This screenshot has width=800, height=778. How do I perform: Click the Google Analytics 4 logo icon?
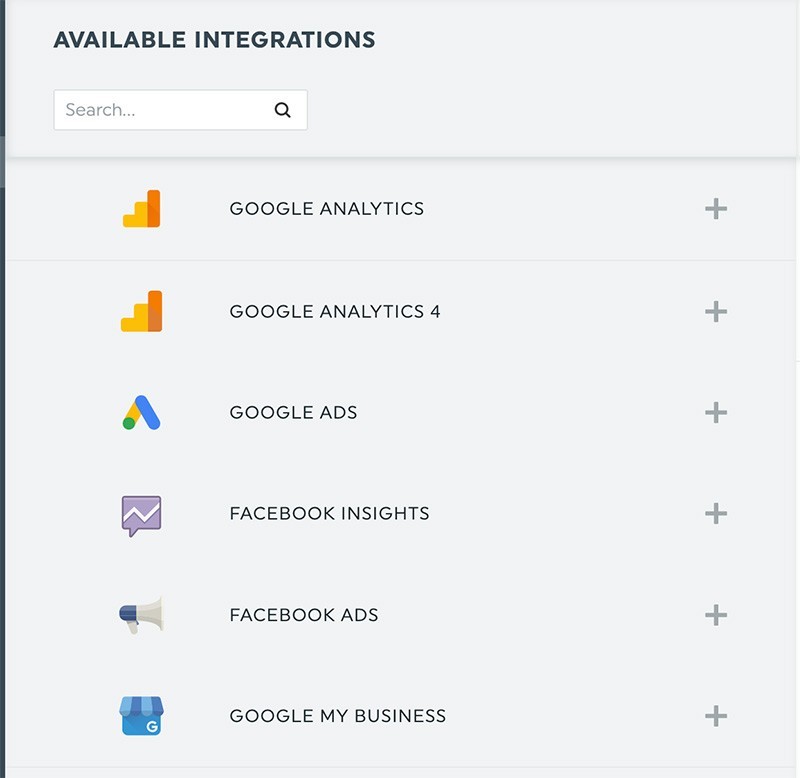tap(141, 311)
